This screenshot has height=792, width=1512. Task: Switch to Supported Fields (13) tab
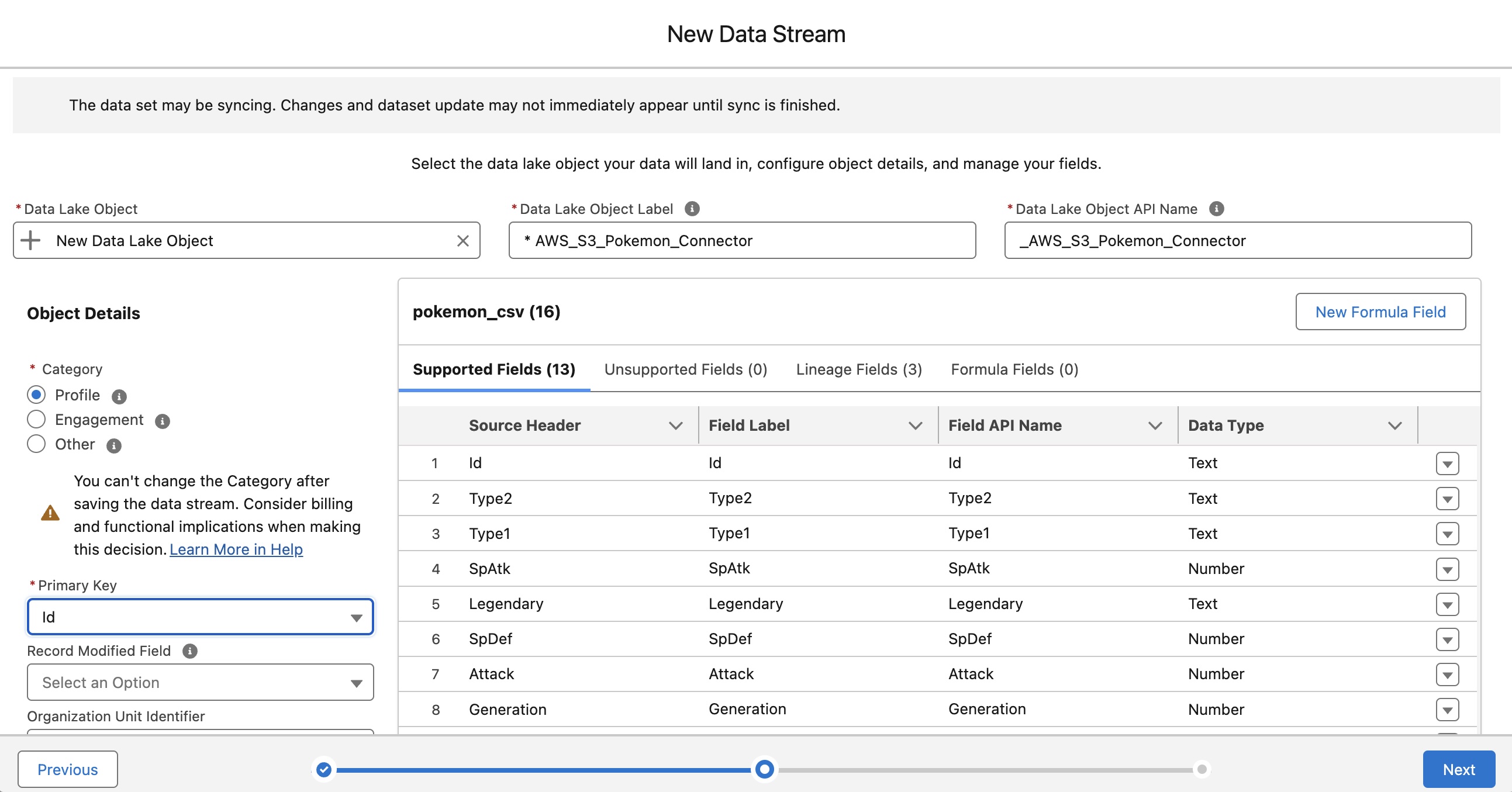pyautogui.click(x=493, y=369)
